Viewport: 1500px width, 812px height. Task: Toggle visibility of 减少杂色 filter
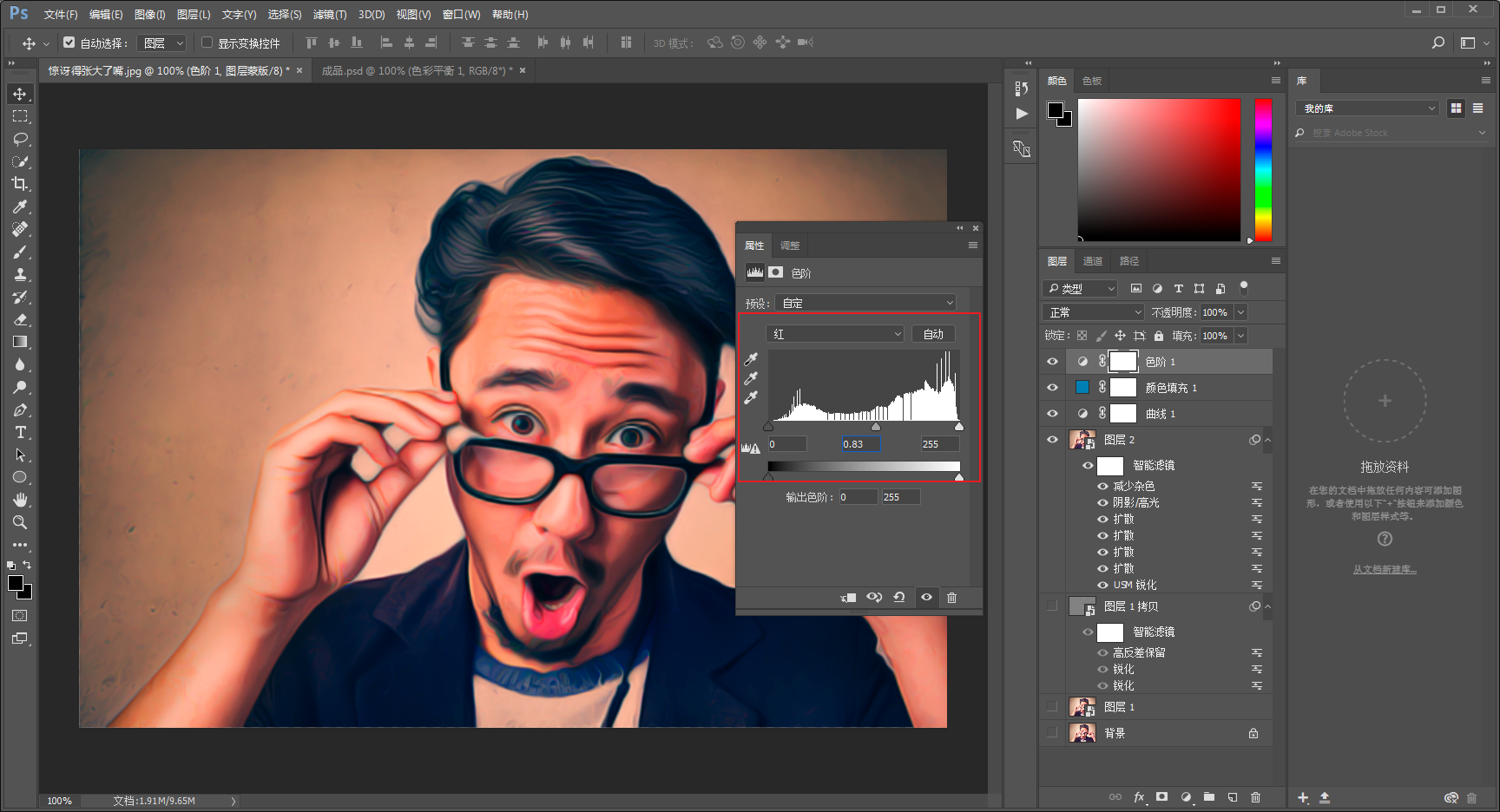pyautogui.click(x=1102, y=487)
